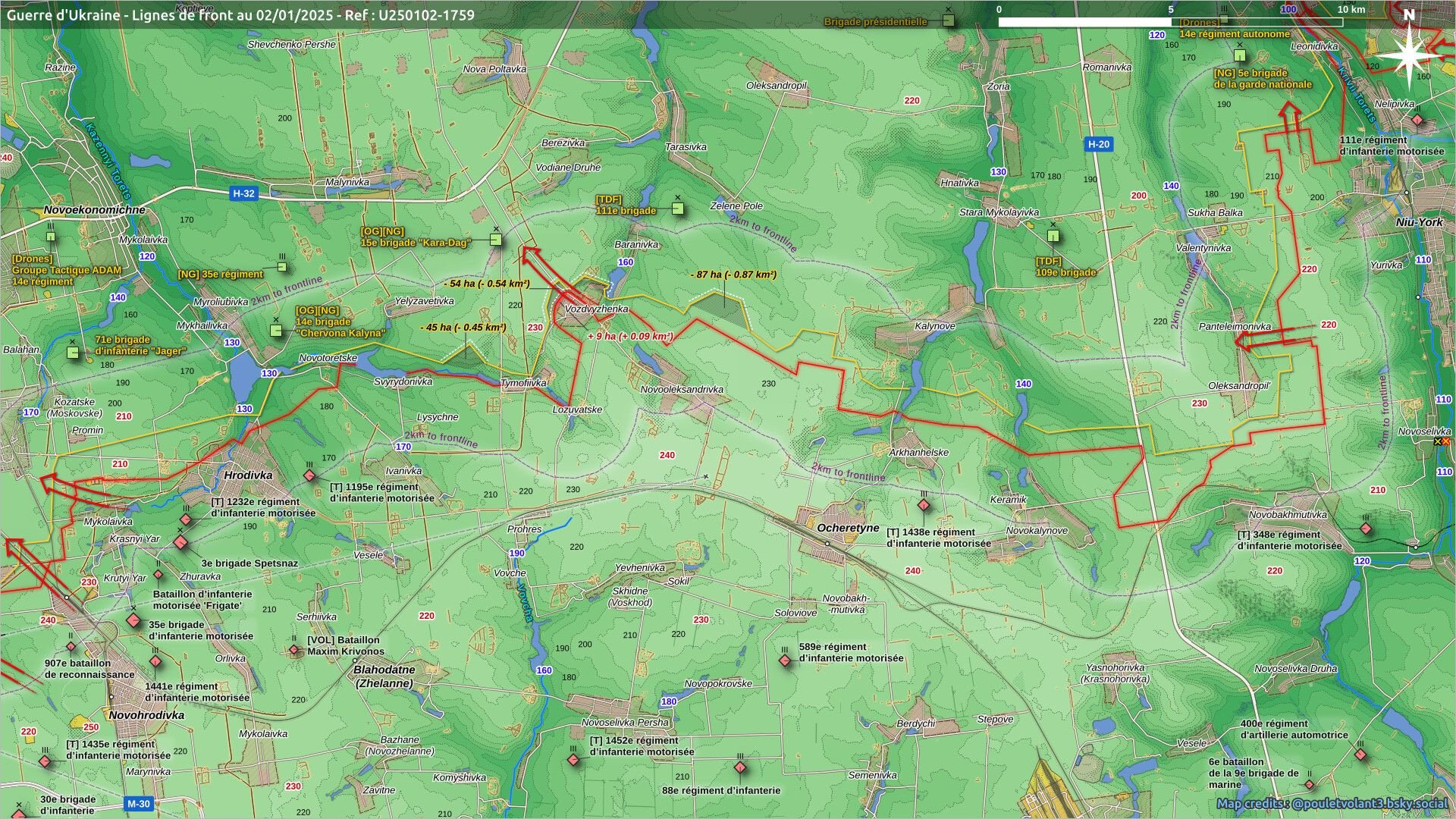Image resolution: width=1456 pixels, height=819 pixels.
Task: Click the distance scale bar
Action: (1170, 22)
